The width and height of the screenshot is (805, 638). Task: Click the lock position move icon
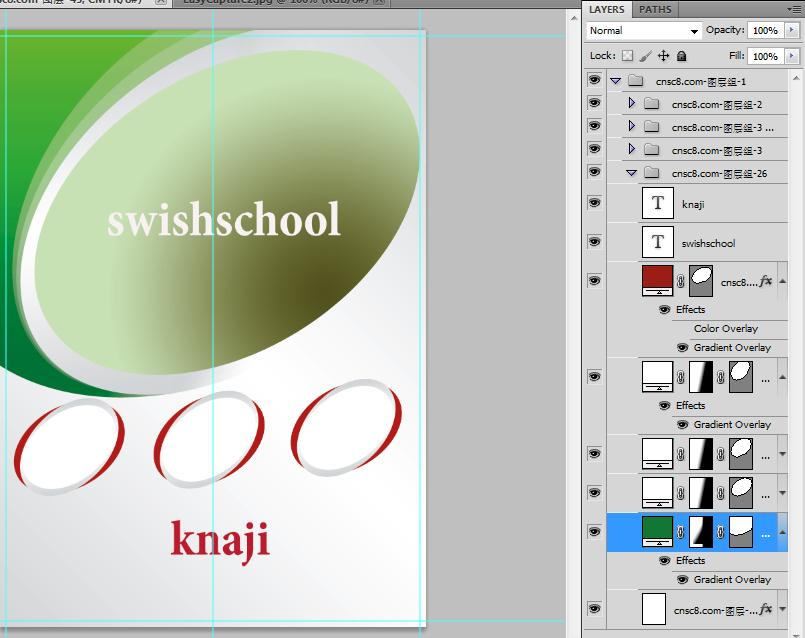(664, 57)
